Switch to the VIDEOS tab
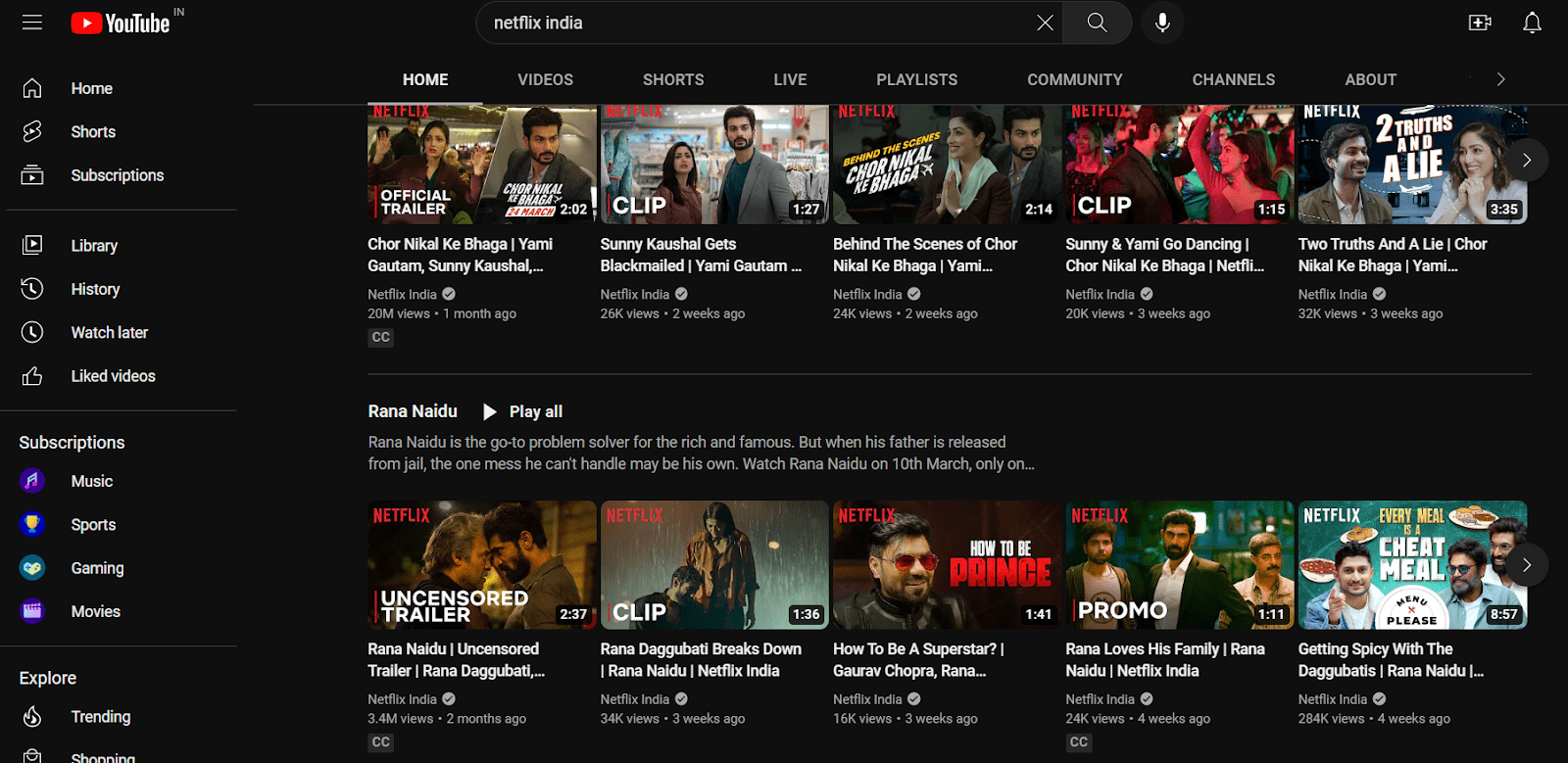This screenshot has width=1568, height=763. (546, 79)
